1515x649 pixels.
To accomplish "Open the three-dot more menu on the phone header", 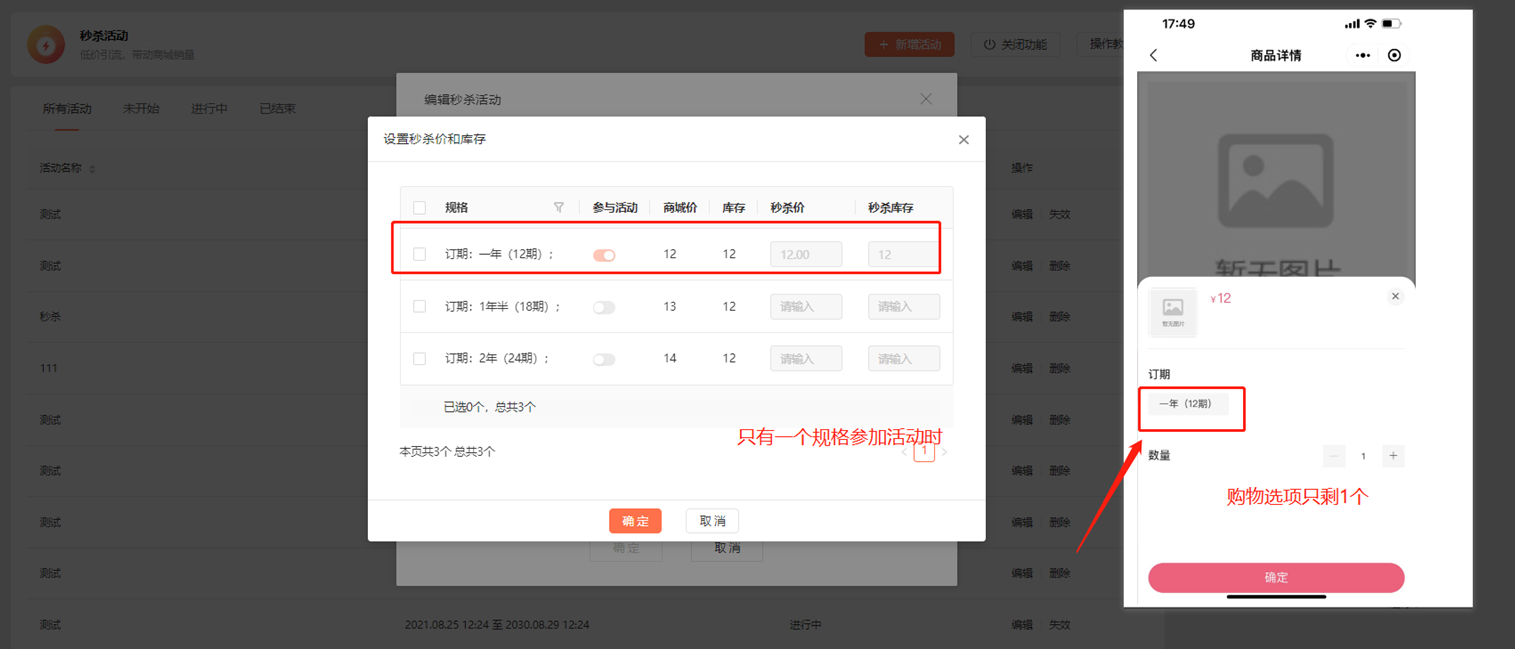I will click(x=1362, y=56).
